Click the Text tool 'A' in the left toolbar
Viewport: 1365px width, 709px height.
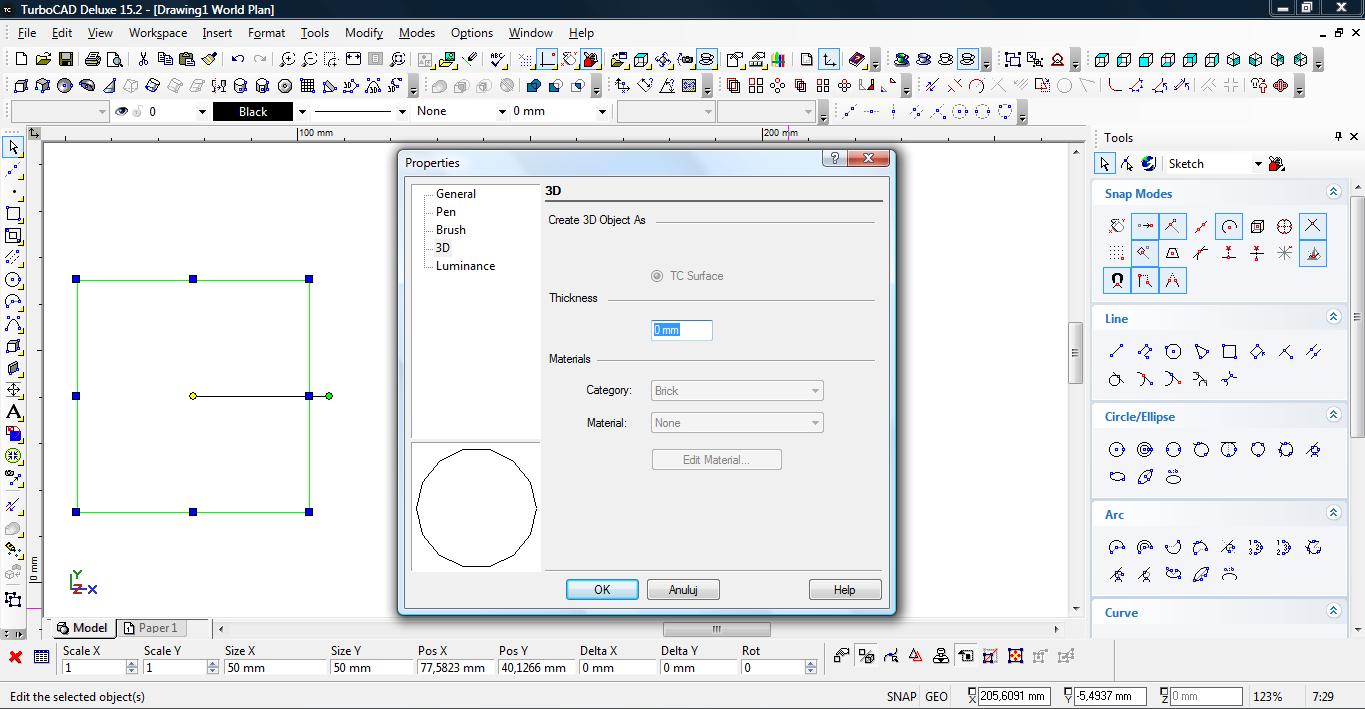tap(13, 412)
